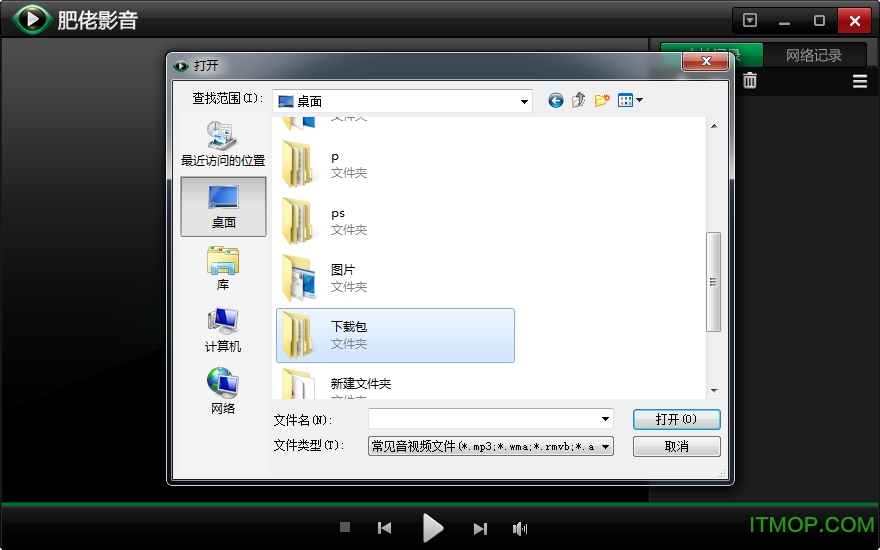This screenshot has height=550, width=880.
Task: Click the 肥佬影音 player logo icon
Action: coord(31,19)
